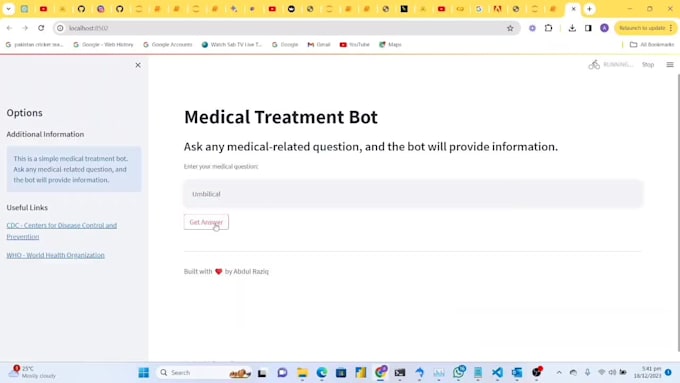Open the Windows Start menu
This screenshot has height=383, width=680.
click(x=144, y=373)
